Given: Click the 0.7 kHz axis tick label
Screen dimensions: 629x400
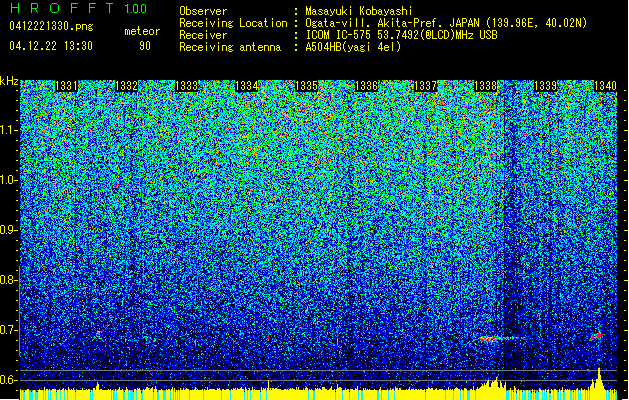Looking at the screenshot, I should (x=8, y=330).
